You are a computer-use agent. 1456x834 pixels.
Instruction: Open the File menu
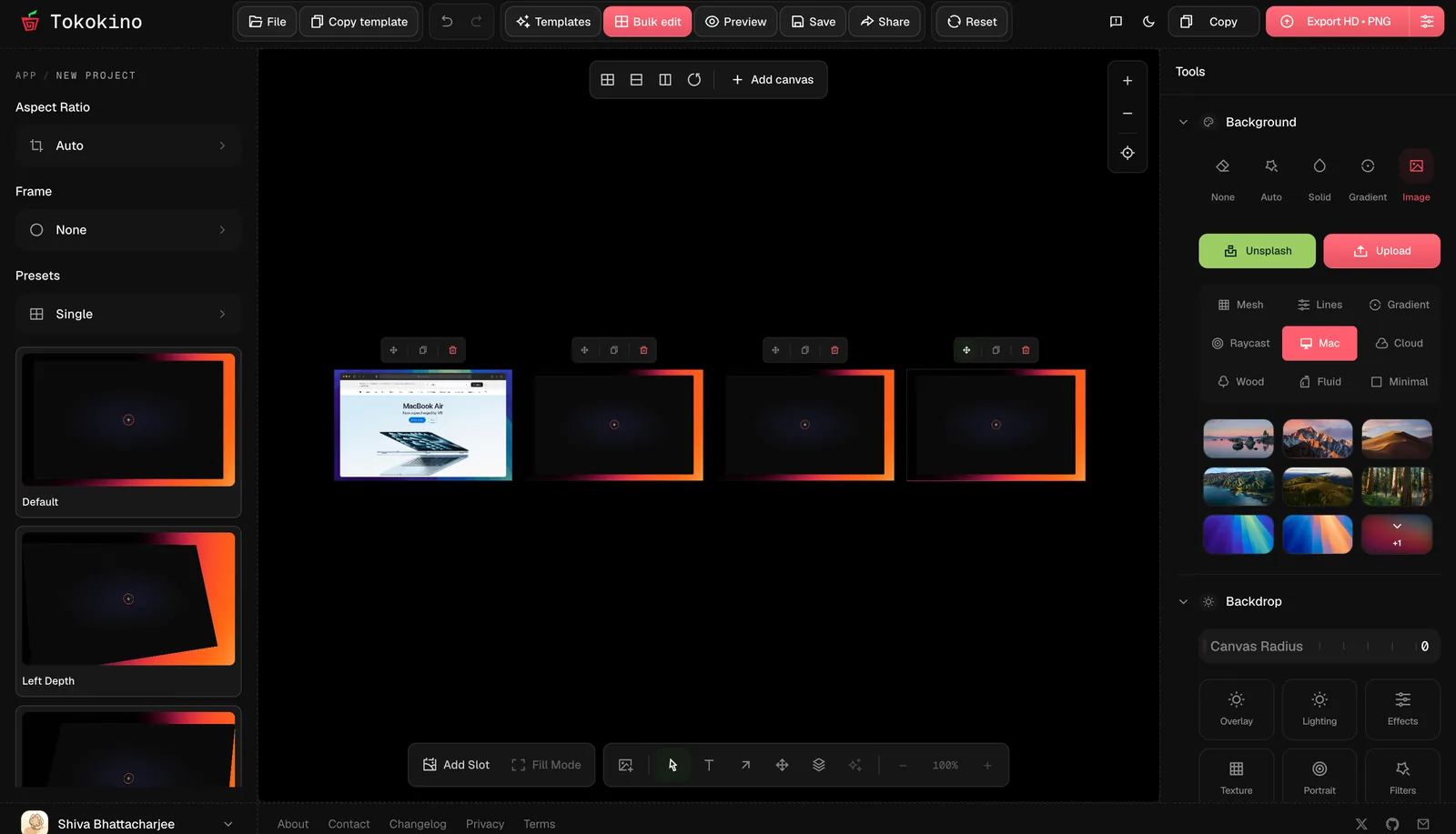click(268, 21)
